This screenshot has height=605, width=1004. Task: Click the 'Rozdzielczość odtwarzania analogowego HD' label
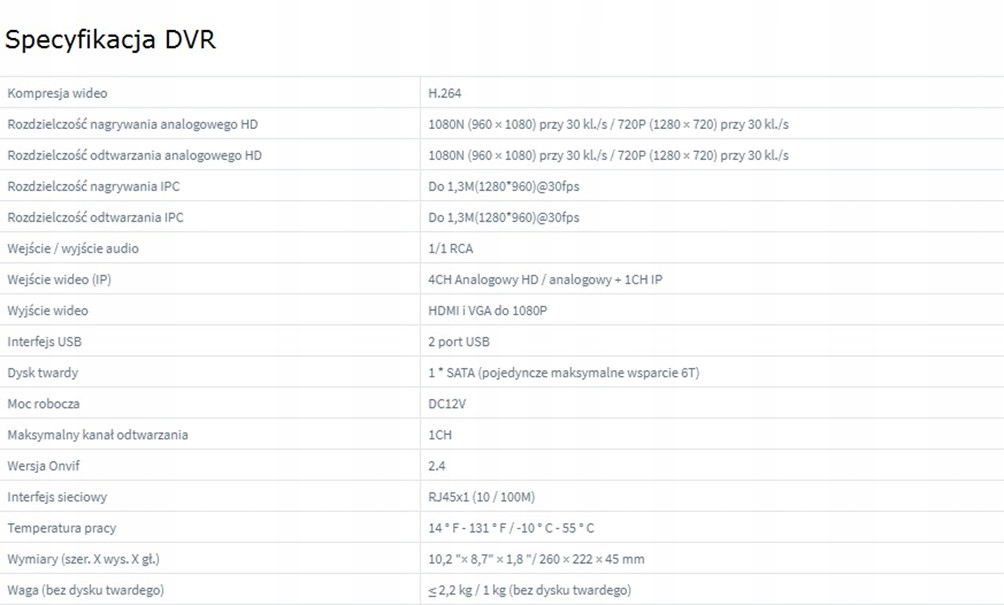pyautogui.click(x=134, y=155)
